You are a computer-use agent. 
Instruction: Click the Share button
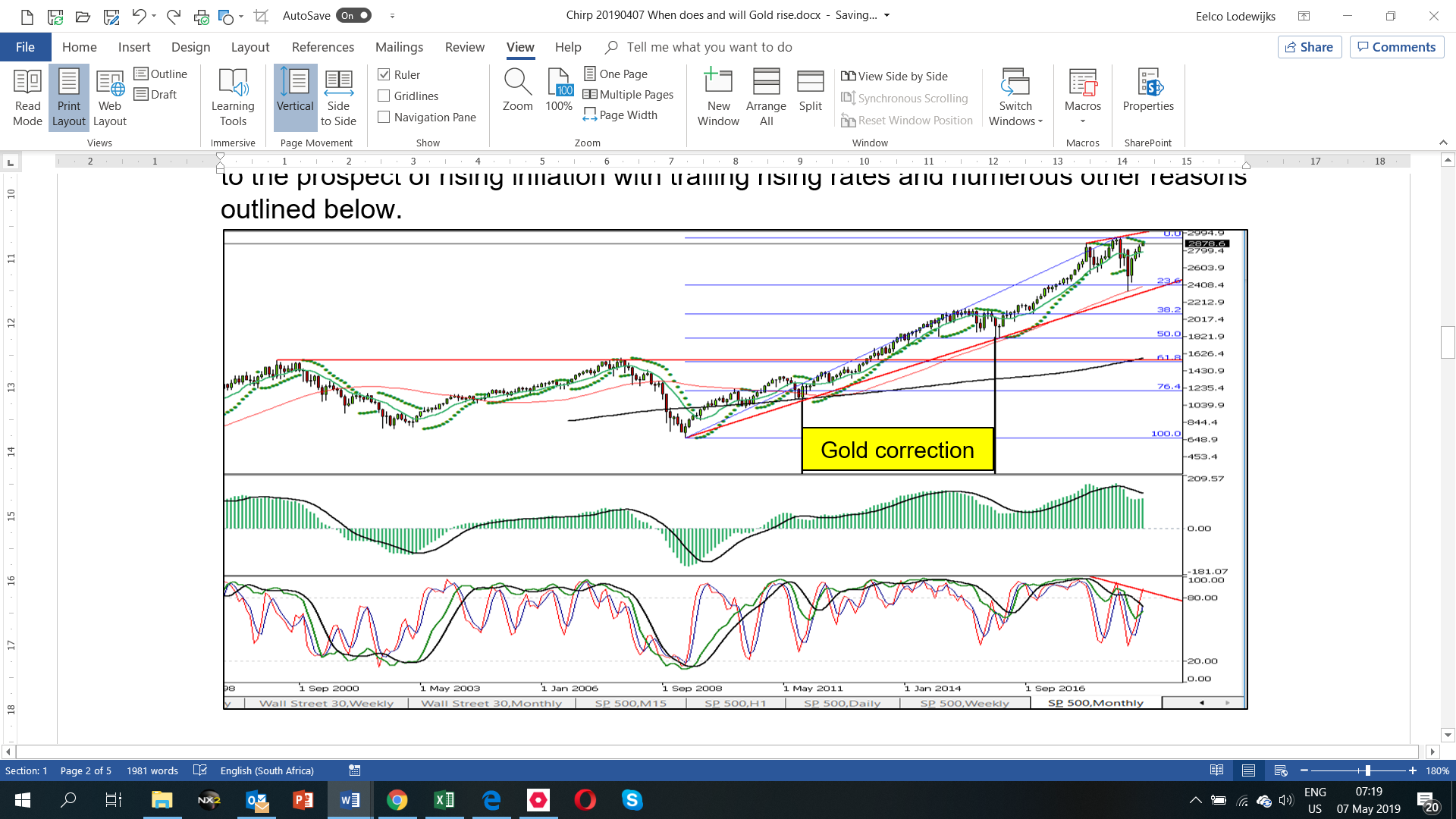click(x=1310, y=47)
